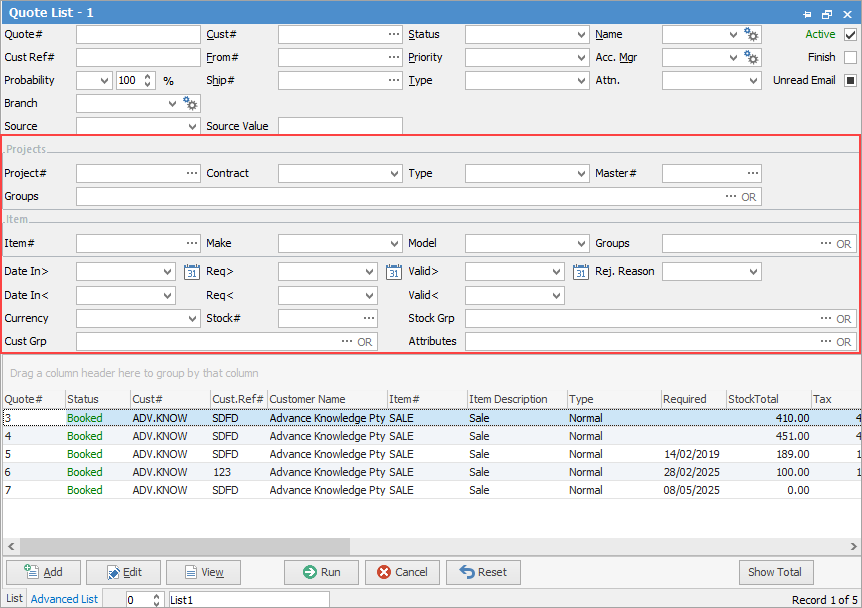
Task: Switch to the Advanced List tab
Action: click(64, 599)
